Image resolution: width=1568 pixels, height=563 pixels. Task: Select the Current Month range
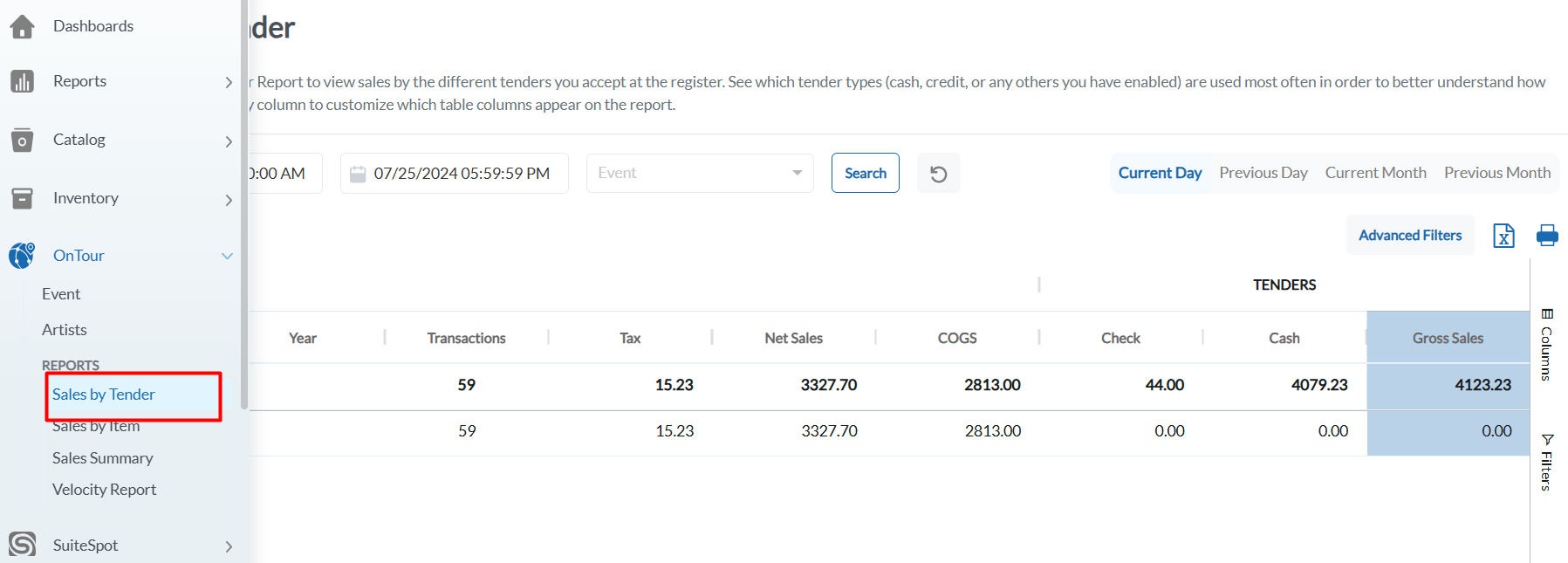tap(1376, 173)
